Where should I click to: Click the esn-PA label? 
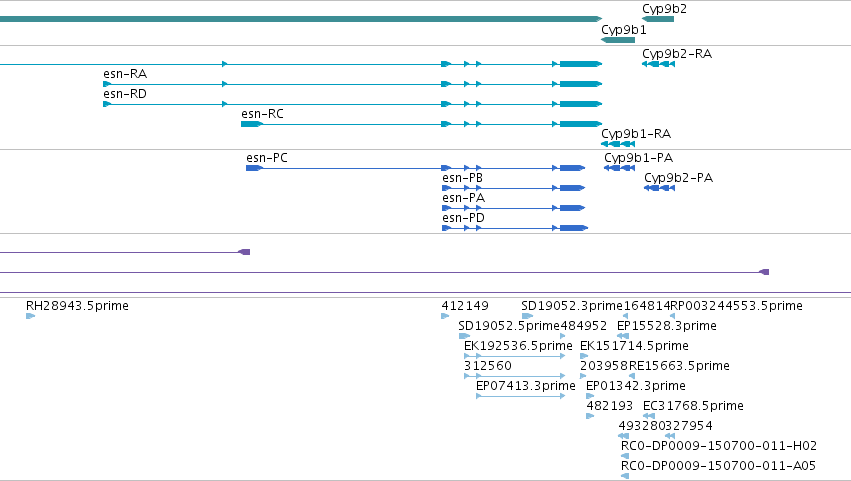tap(463, 198)
